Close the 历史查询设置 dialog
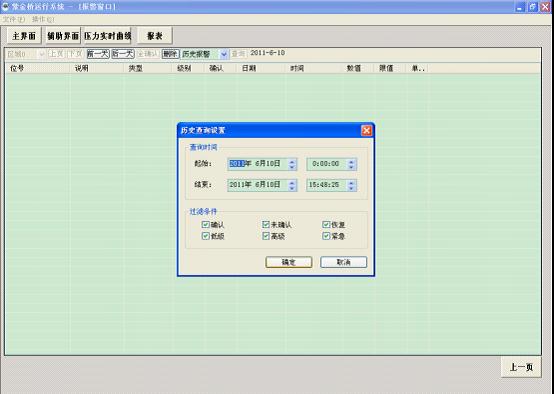The height and width of the screenshot is (394, 554). (x=366, y=130)
